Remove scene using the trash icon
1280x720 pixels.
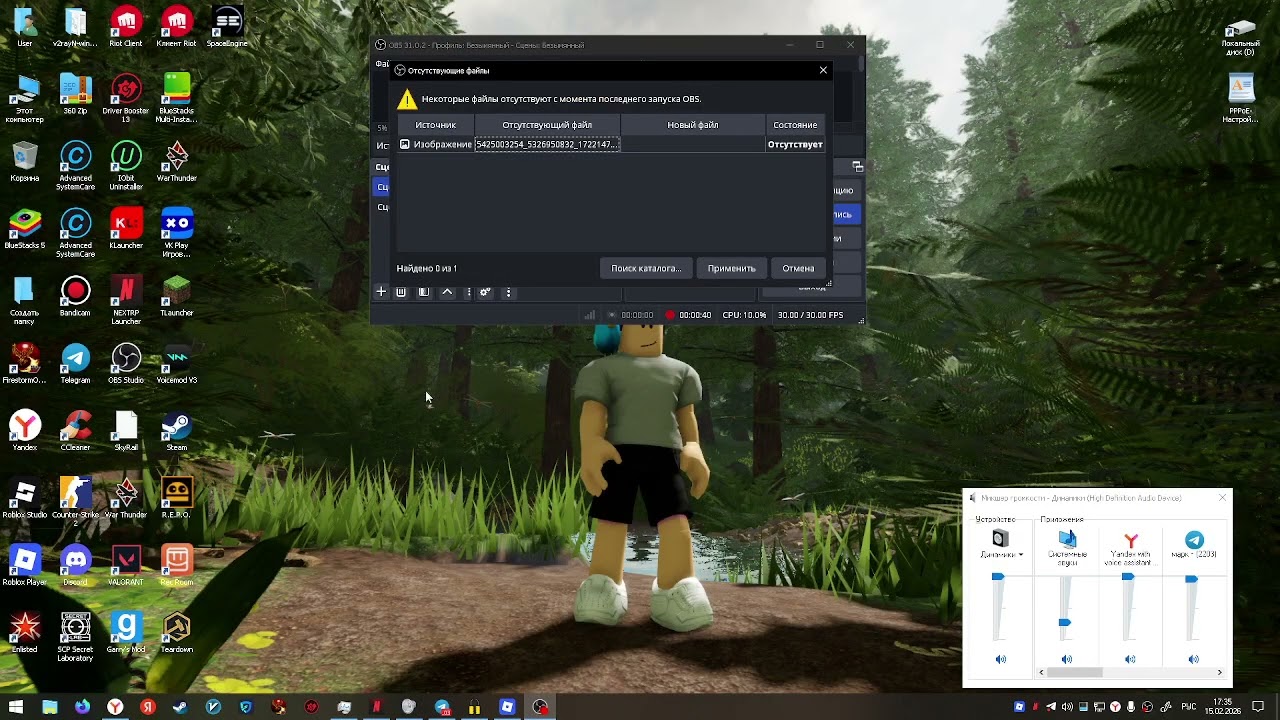pyautogui.click(x=401, y=292)
